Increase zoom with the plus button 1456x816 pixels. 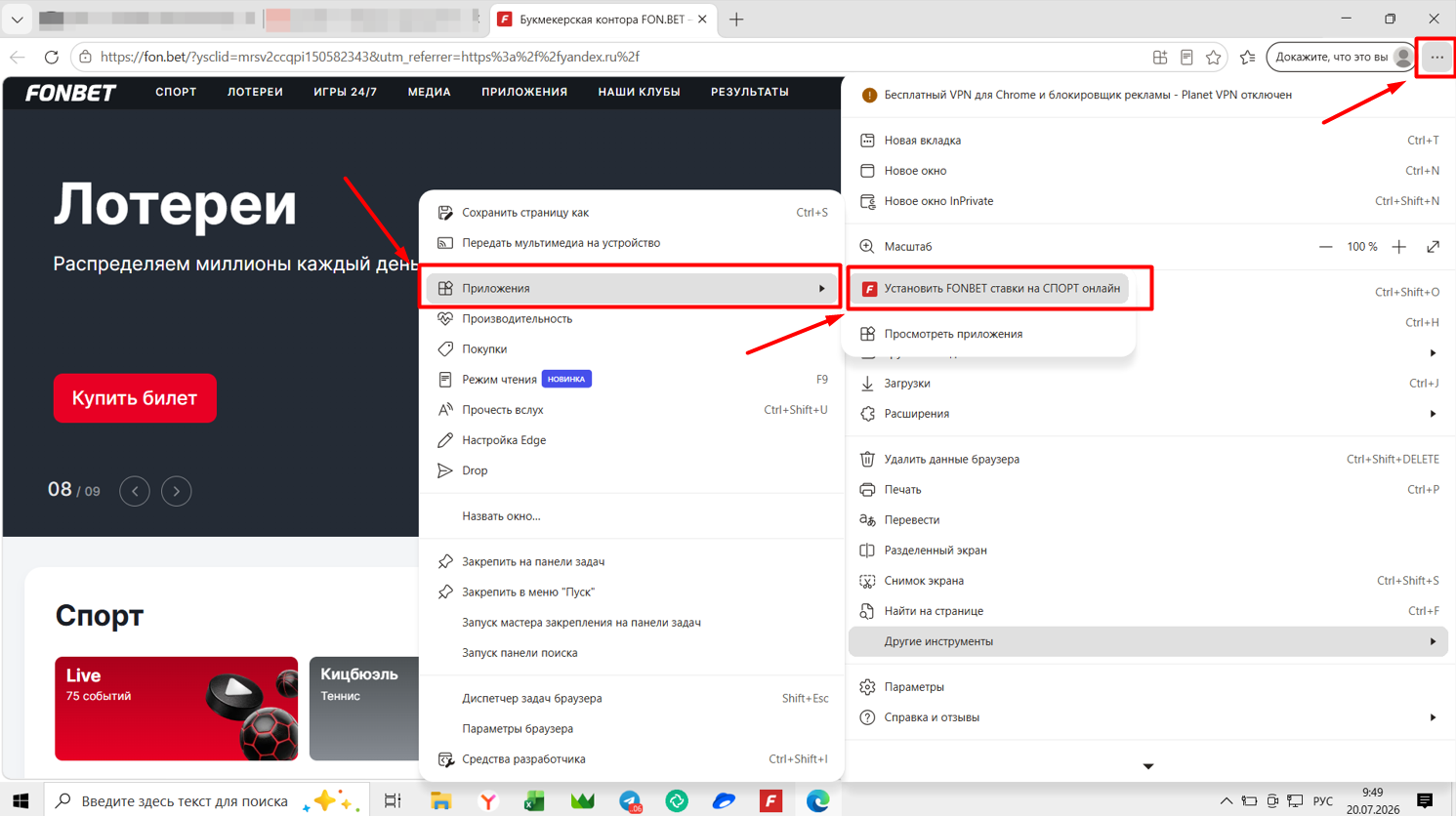click(1398, 247)
